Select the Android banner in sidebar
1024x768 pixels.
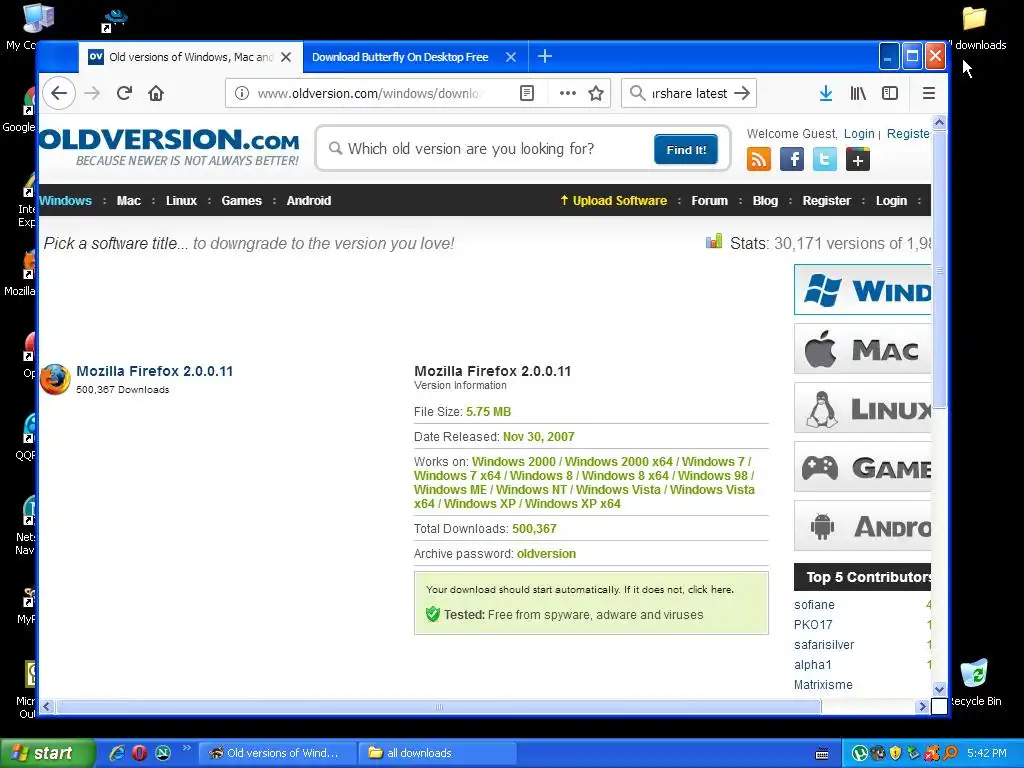863,526
